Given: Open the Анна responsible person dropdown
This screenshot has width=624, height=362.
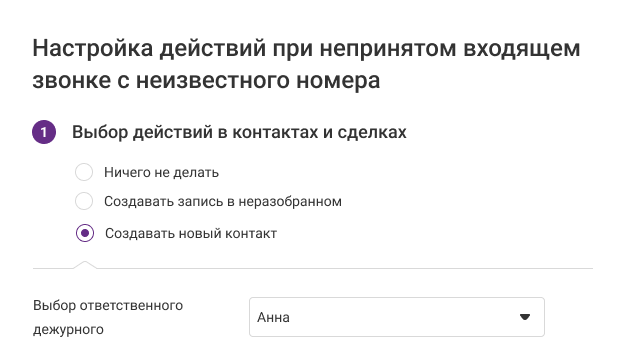Looking at the screenshot, I should tap(397, 317).
